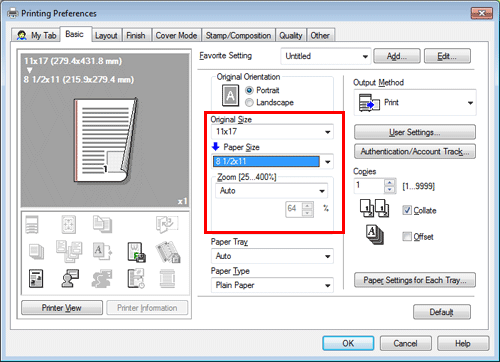The width and height of the screenshot is (500, 362).
Task: Click the Printer View button
Action: click(x=62, y=308)
